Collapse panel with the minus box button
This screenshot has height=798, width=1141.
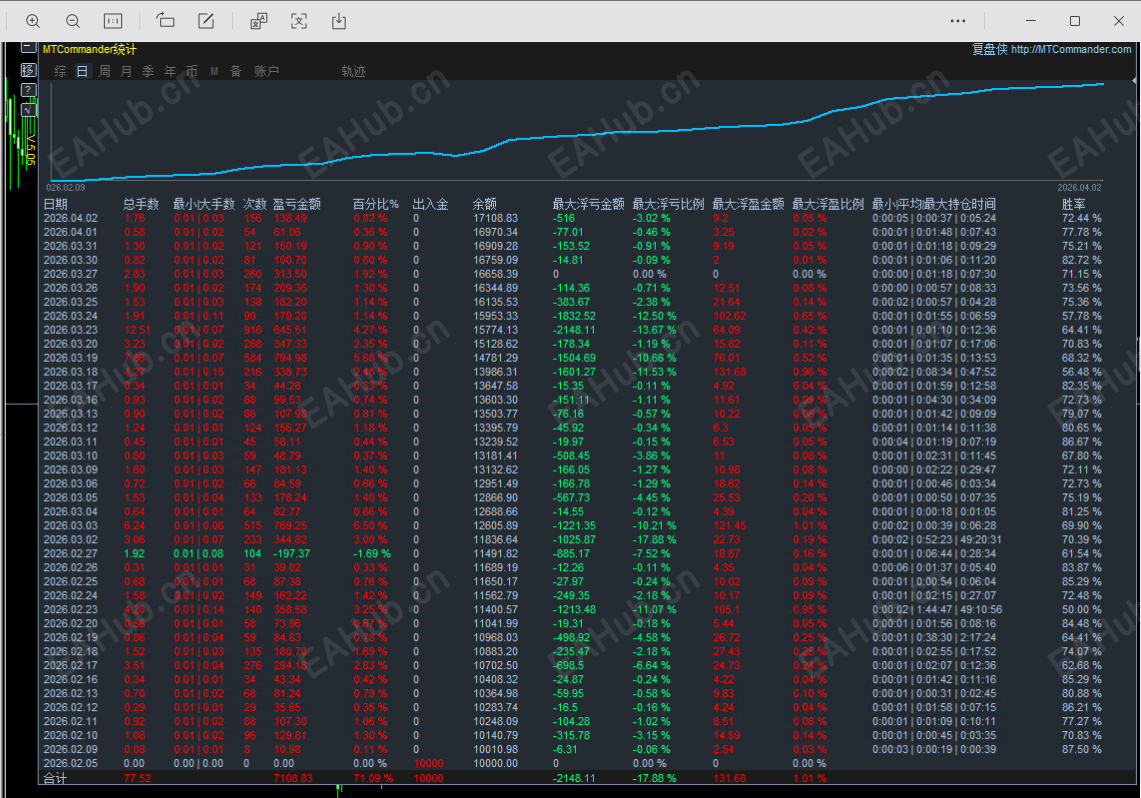tap(28, 50)
